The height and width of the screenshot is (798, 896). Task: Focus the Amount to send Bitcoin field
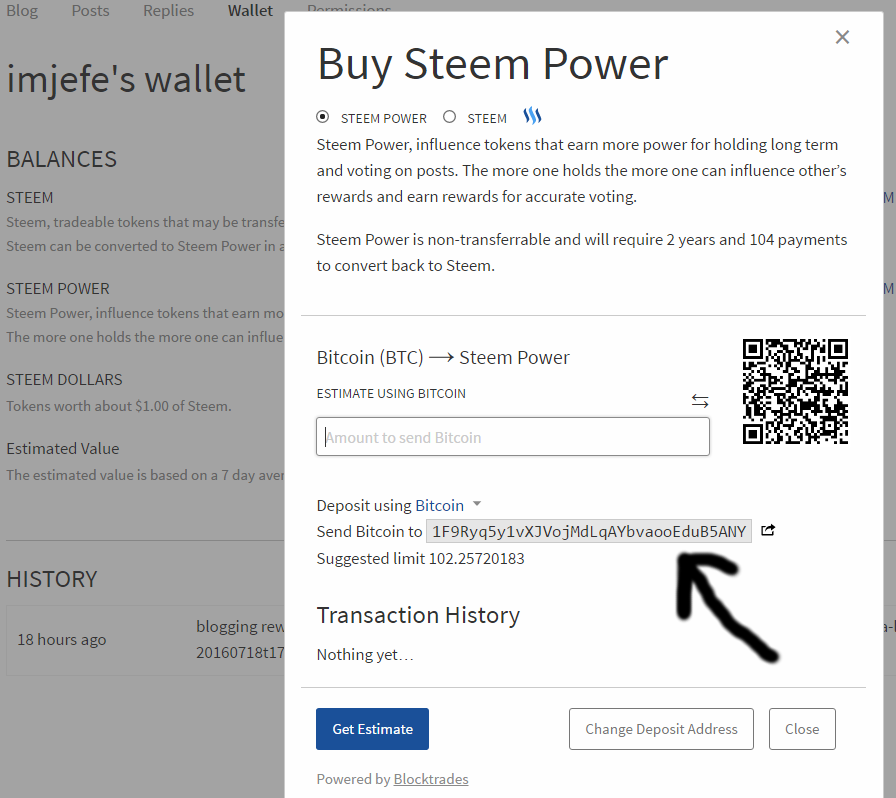(x=513, y=437)
